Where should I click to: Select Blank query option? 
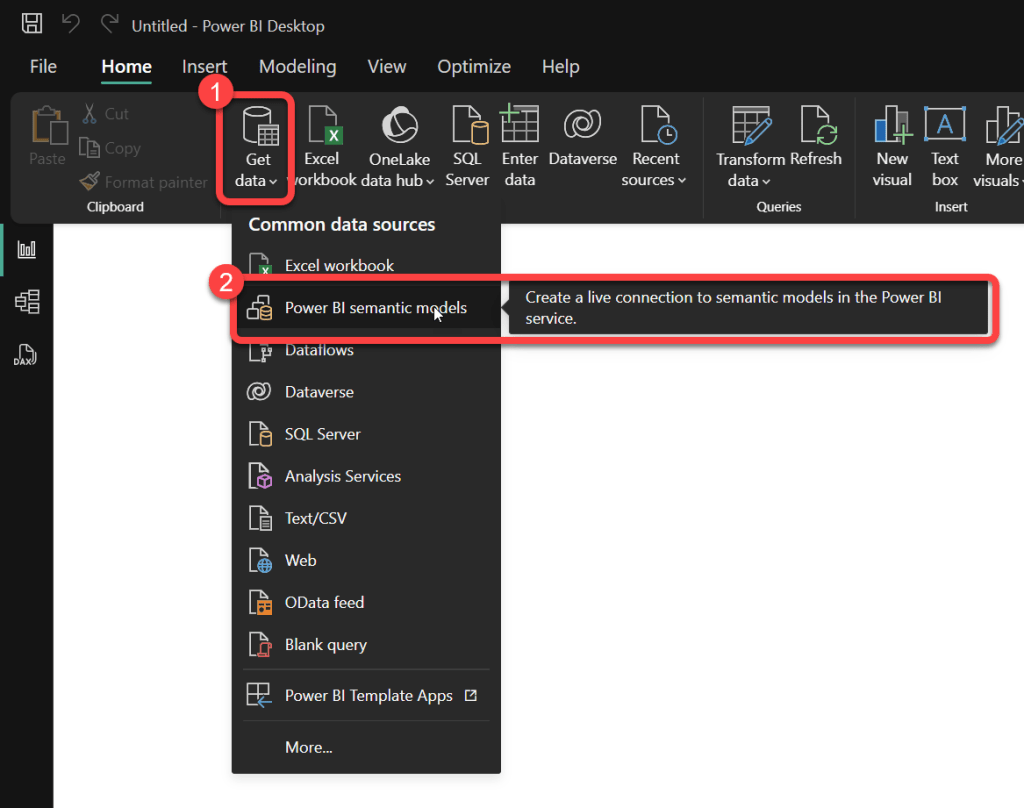(366, 645)
